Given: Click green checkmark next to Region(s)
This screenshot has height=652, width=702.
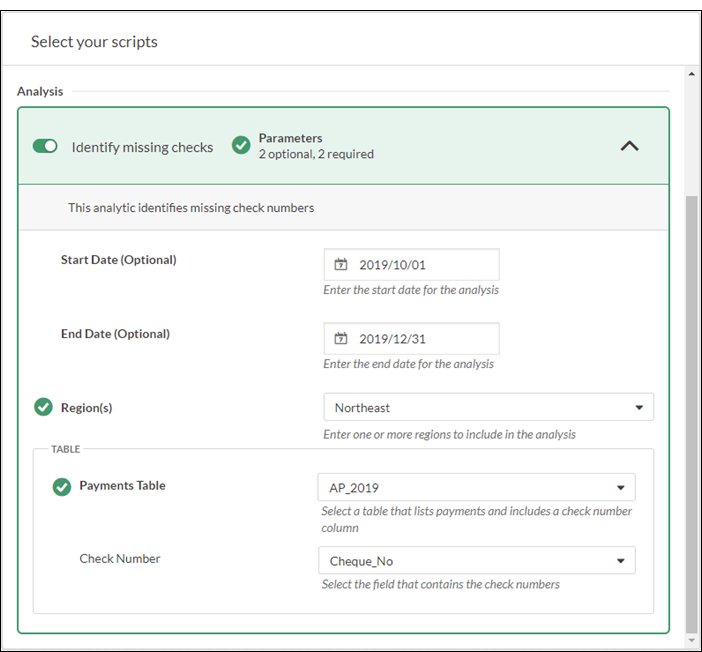Looking at the screenshot, I should [43, 407].
